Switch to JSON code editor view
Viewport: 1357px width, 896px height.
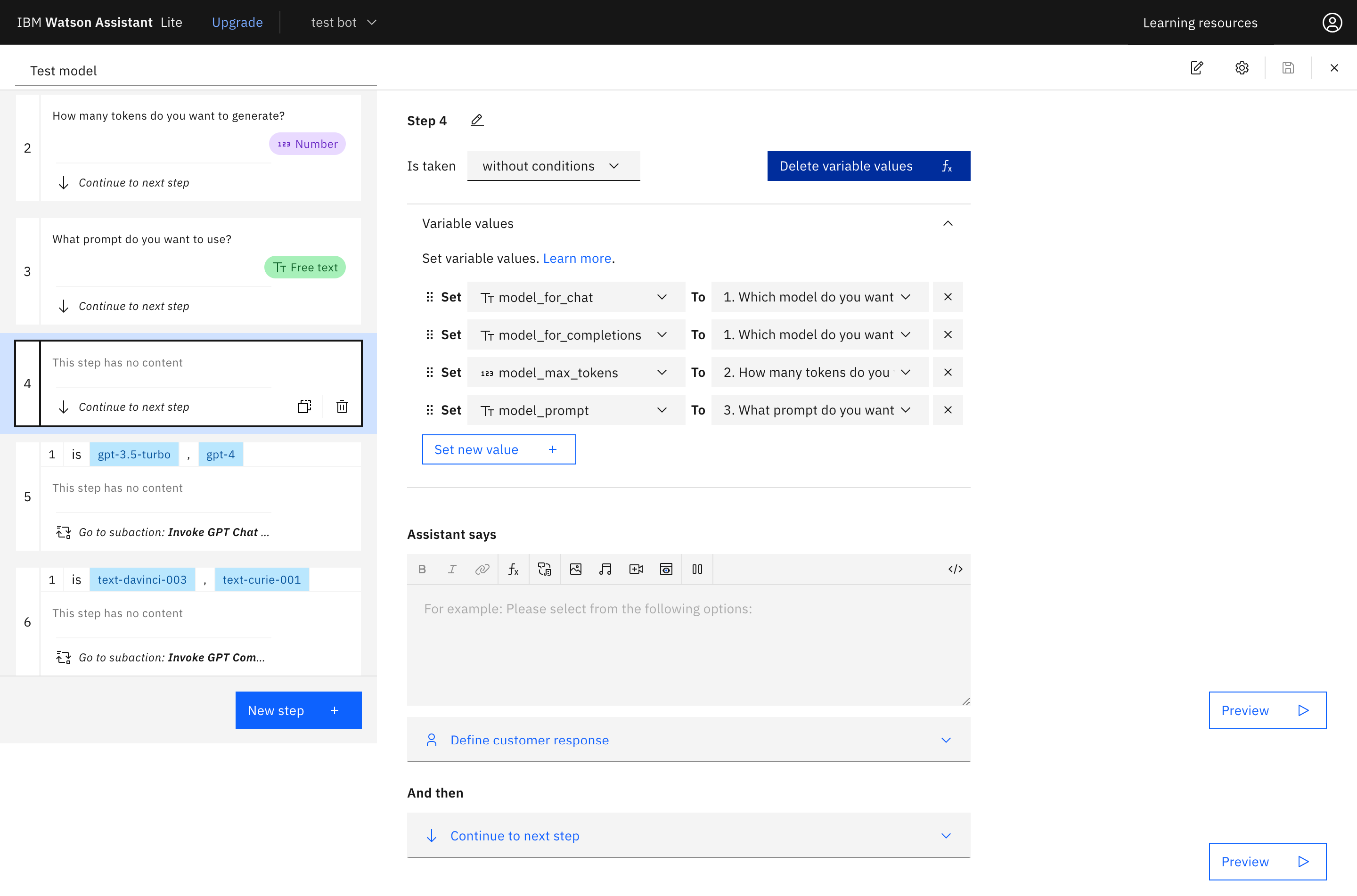click(x=955, y=569)
